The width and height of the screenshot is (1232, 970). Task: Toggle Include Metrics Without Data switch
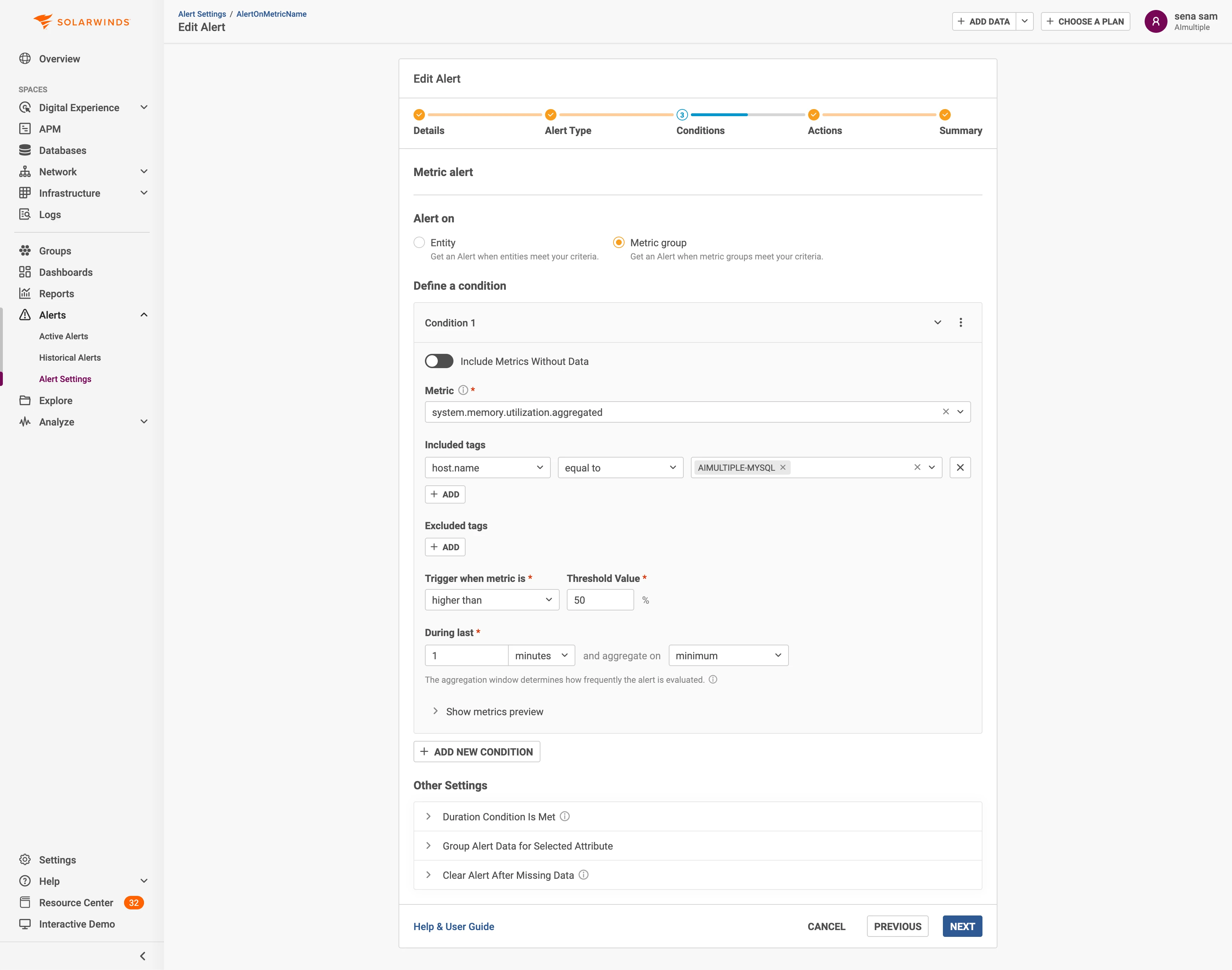point(439,361)
